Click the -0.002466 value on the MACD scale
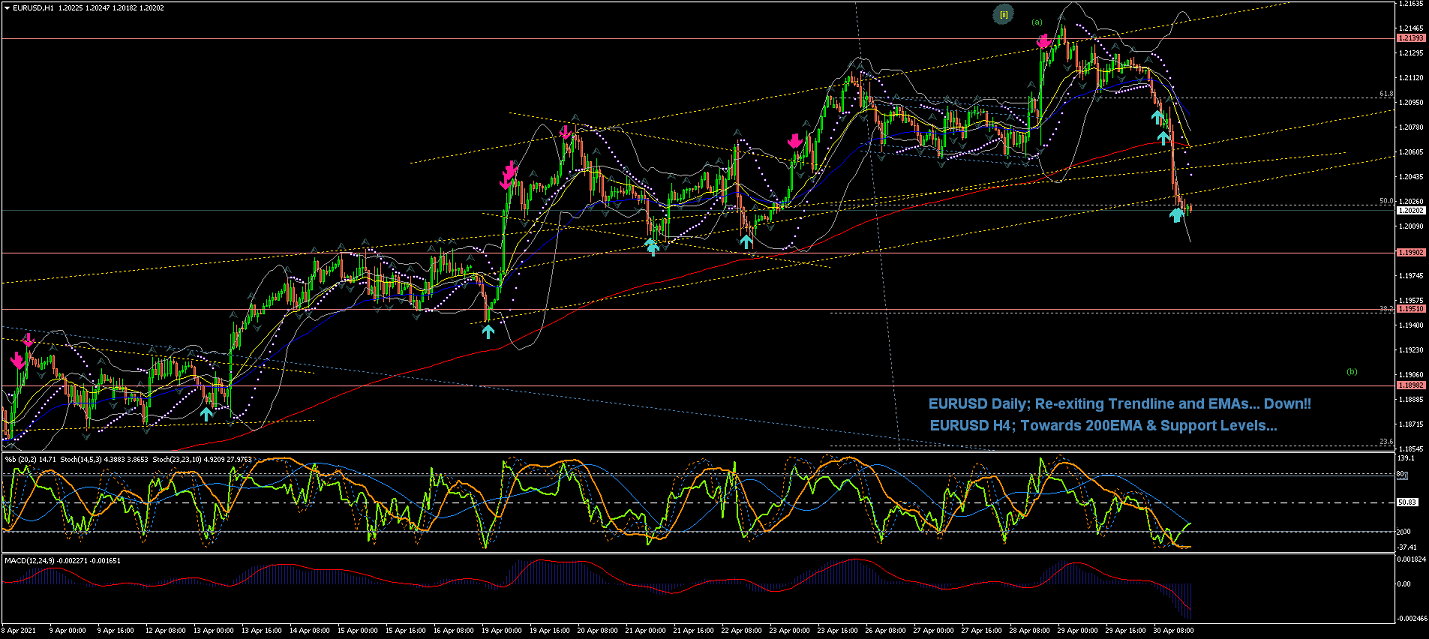1429x639 pixels. click(x=1412, y=619)
